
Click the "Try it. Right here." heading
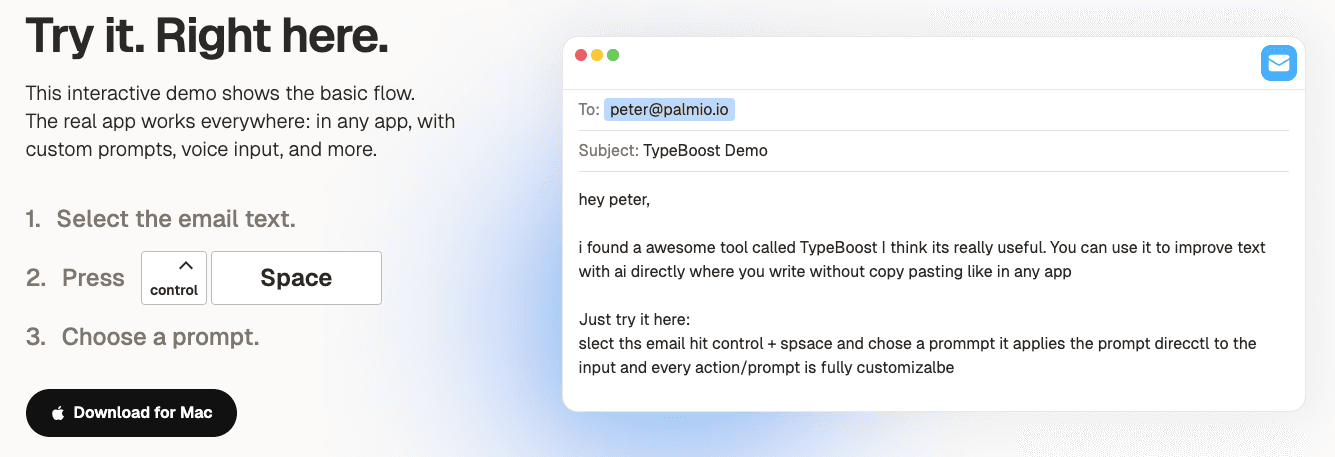point(207,37)
